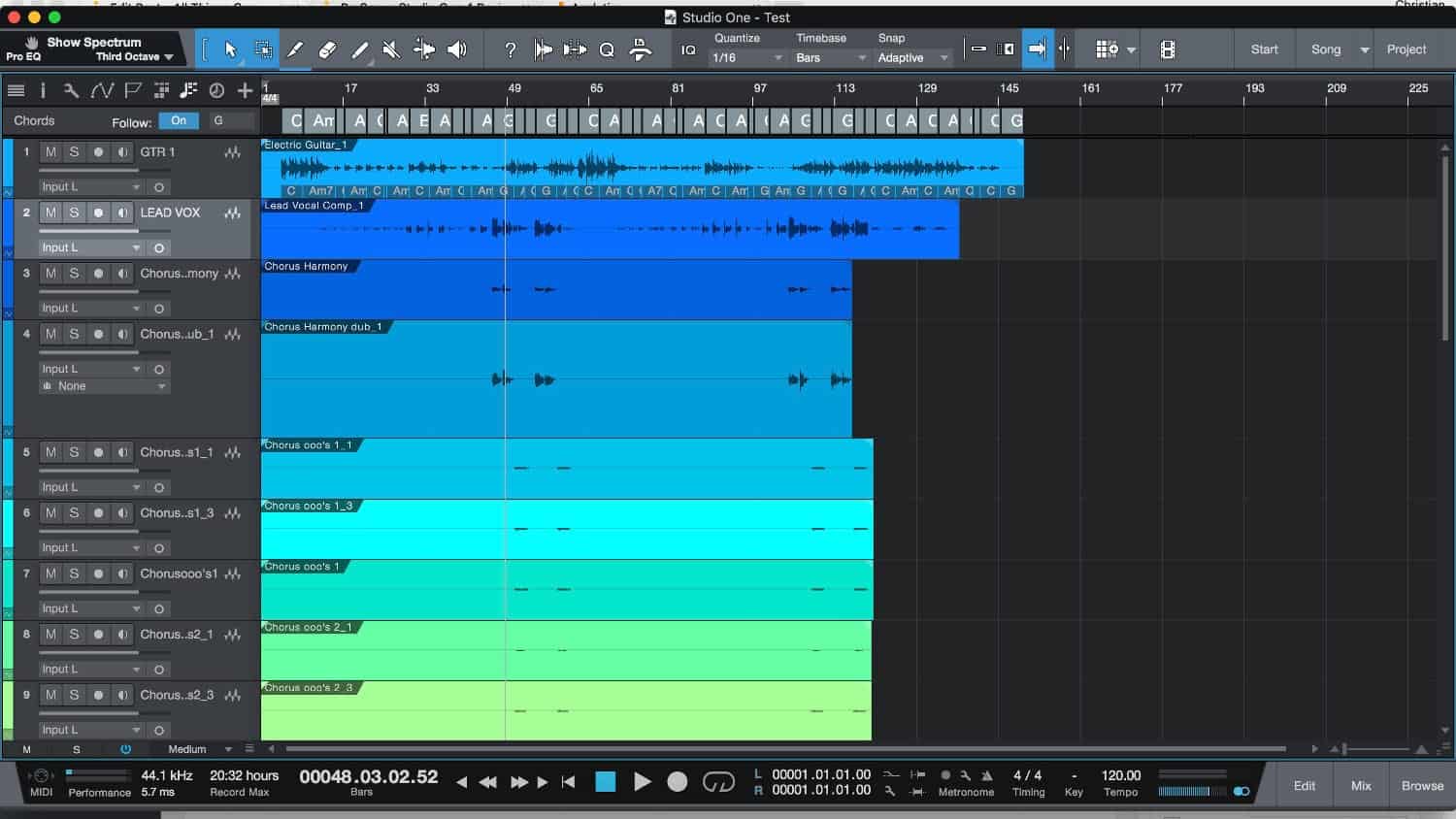Select the Listen speaker tool
The width and height of the screenshot is (1456, 819).
(457, 49)
